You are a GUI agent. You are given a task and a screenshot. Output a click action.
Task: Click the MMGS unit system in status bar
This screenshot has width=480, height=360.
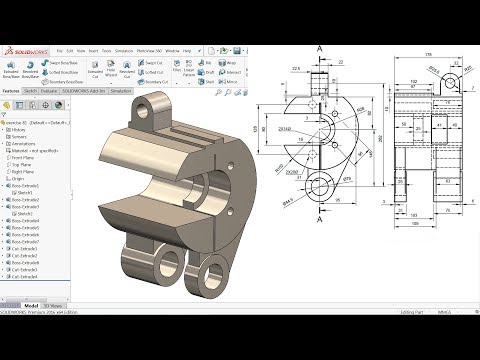pos(444,312)
